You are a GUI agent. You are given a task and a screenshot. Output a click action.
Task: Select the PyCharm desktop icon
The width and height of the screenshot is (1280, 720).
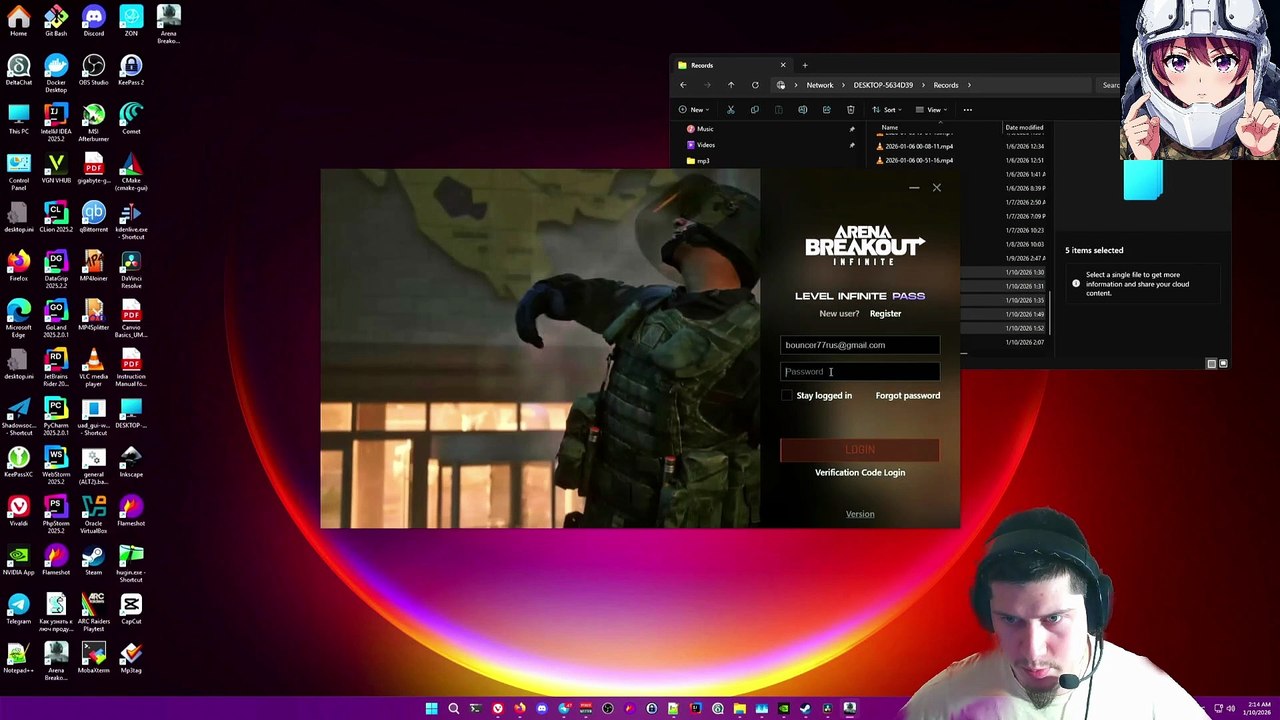[x=56, y=417]
